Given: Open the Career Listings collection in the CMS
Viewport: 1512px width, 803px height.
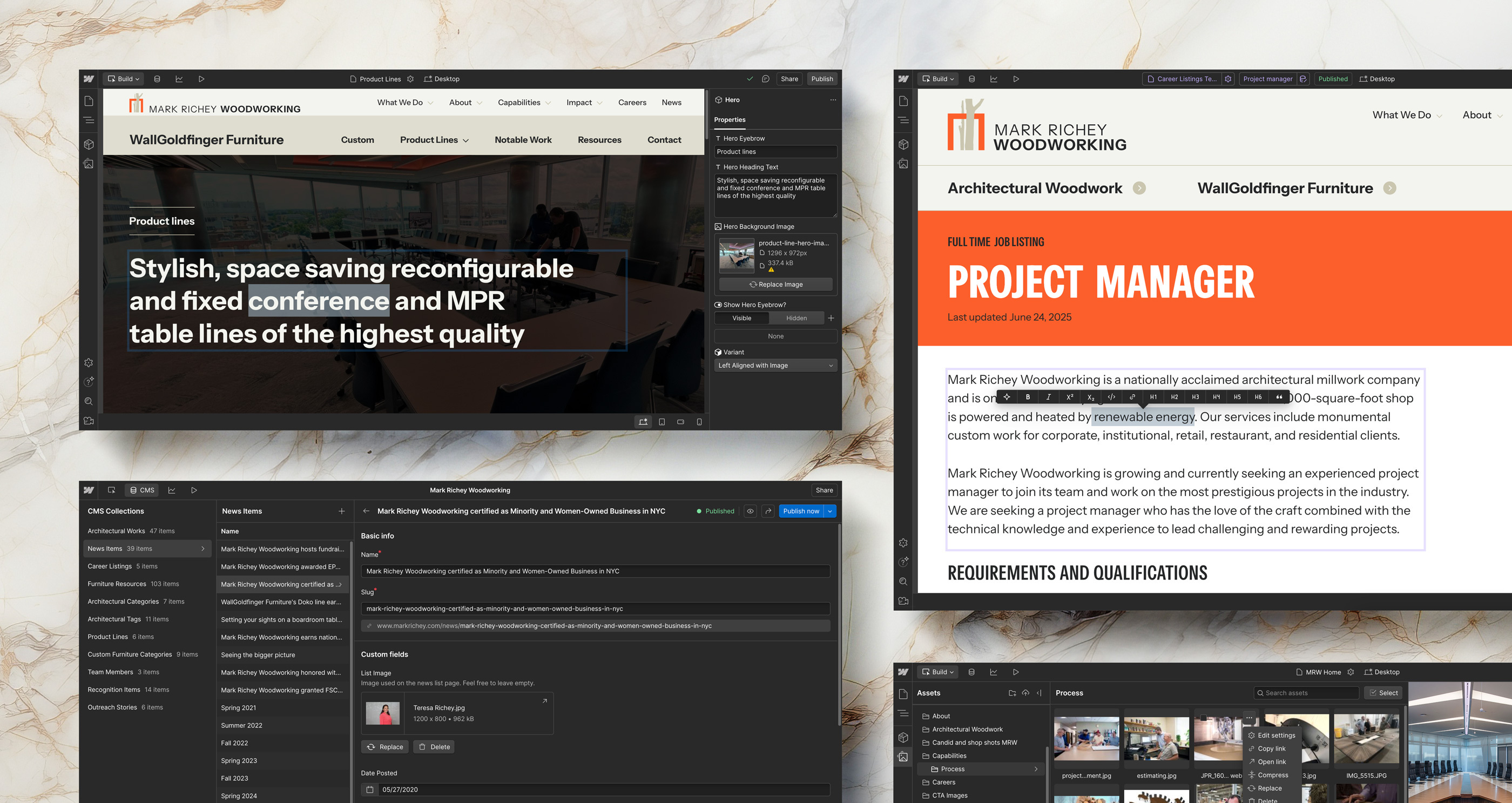Looking at the screenshot, I should click(x=147, y=566).
